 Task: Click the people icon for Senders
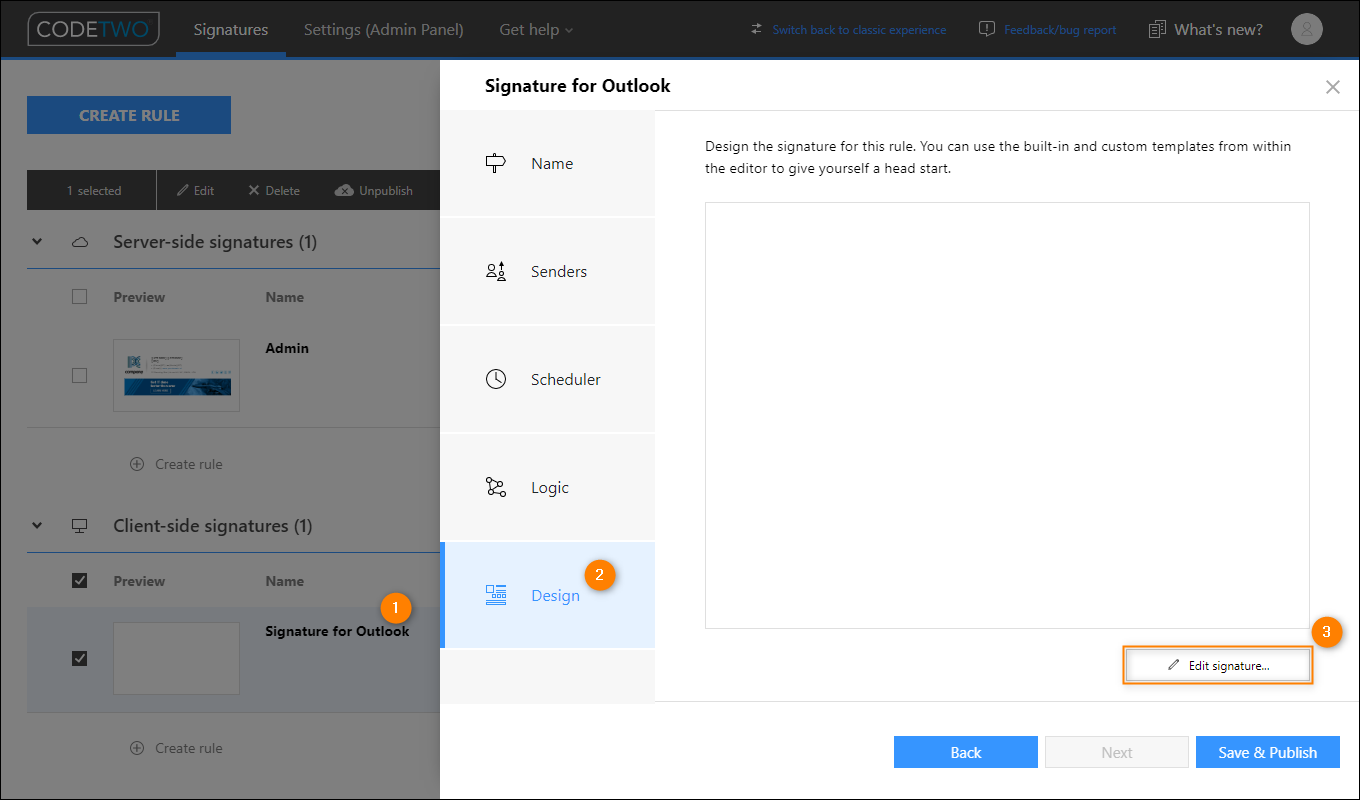496,271
